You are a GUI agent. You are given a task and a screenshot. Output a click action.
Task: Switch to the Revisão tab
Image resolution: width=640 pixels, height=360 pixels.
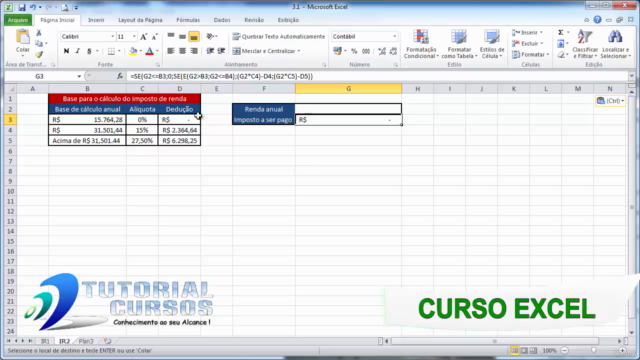254,20
